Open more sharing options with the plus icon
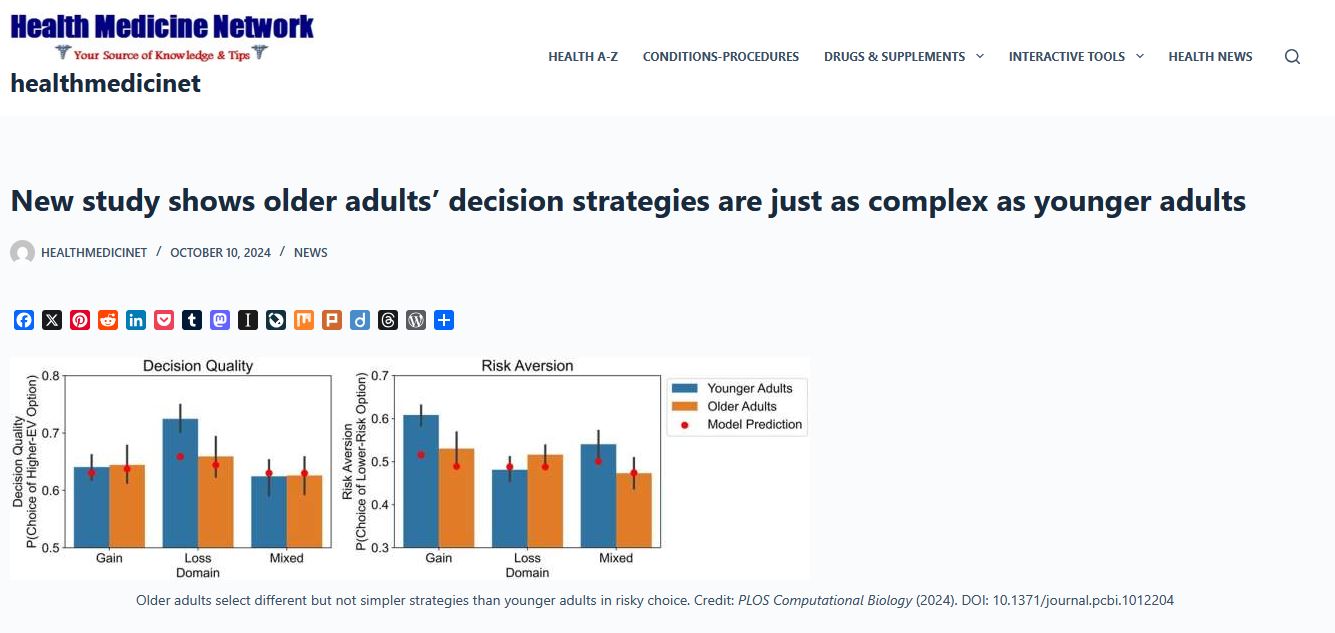Viewport: 1335px width, 633px height. (444, 320)
